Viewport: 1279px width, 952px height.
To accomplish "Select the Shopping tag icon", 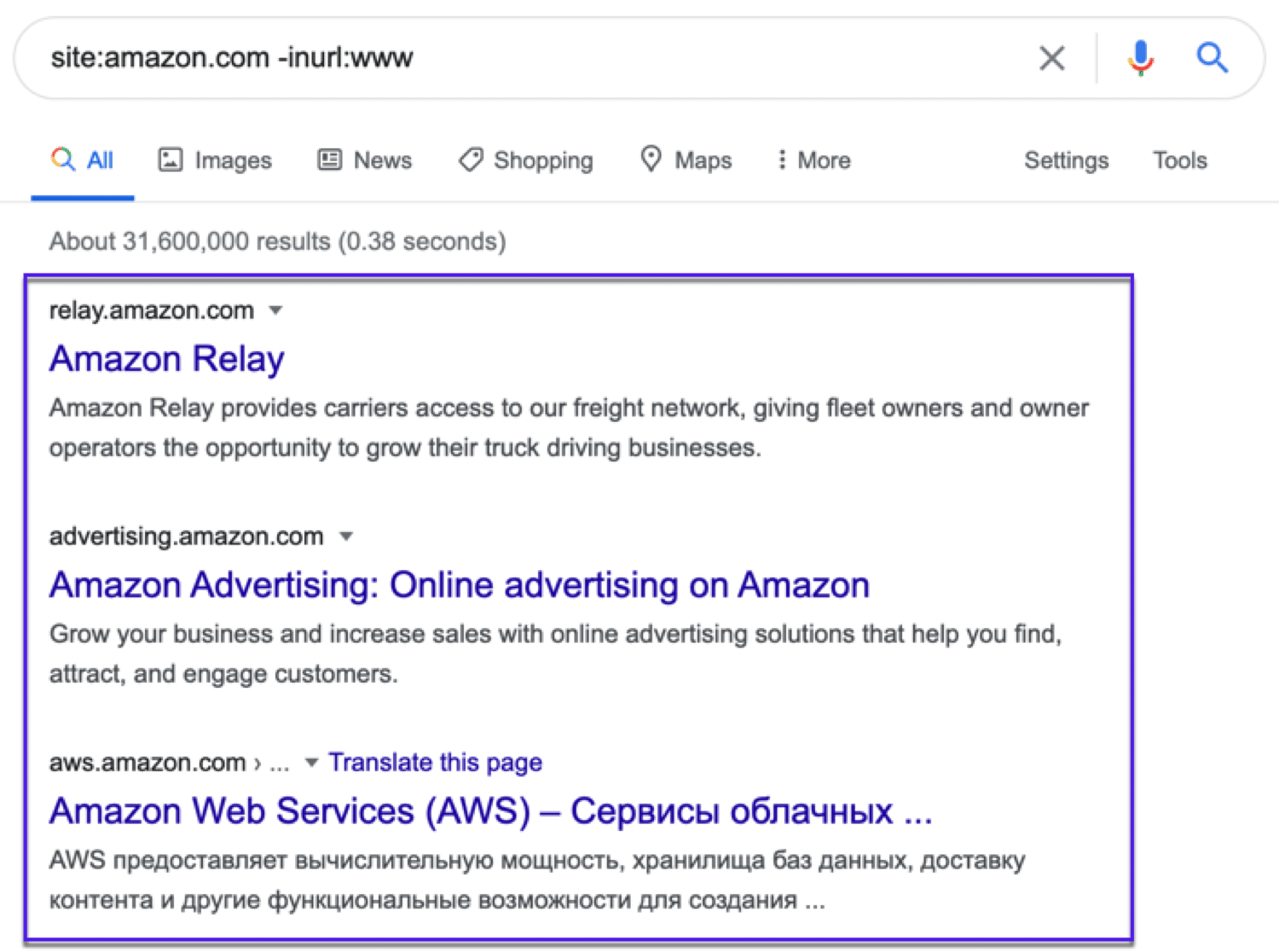I will 470,159.
